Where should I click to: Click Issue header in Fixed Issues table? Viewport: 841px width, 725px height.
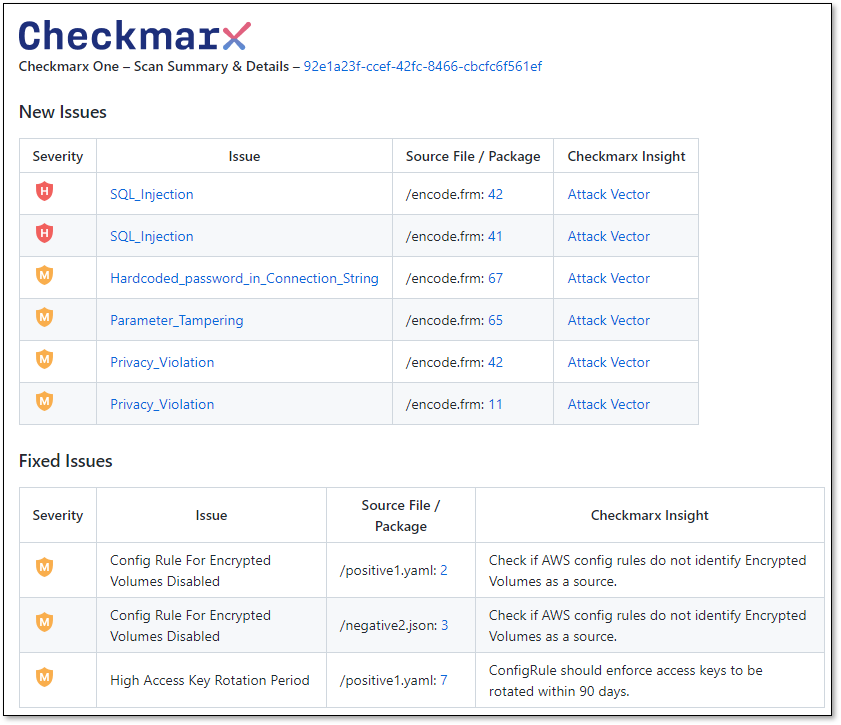click(211, 515)
